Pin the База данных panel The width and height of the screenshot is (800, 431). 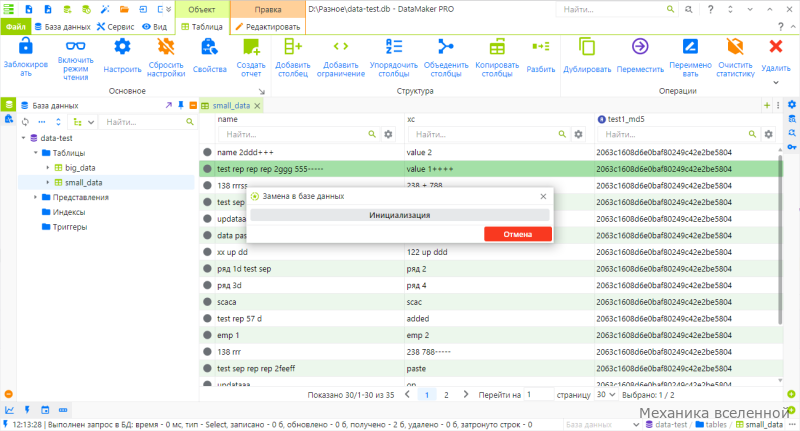click(x=181, y=105)
